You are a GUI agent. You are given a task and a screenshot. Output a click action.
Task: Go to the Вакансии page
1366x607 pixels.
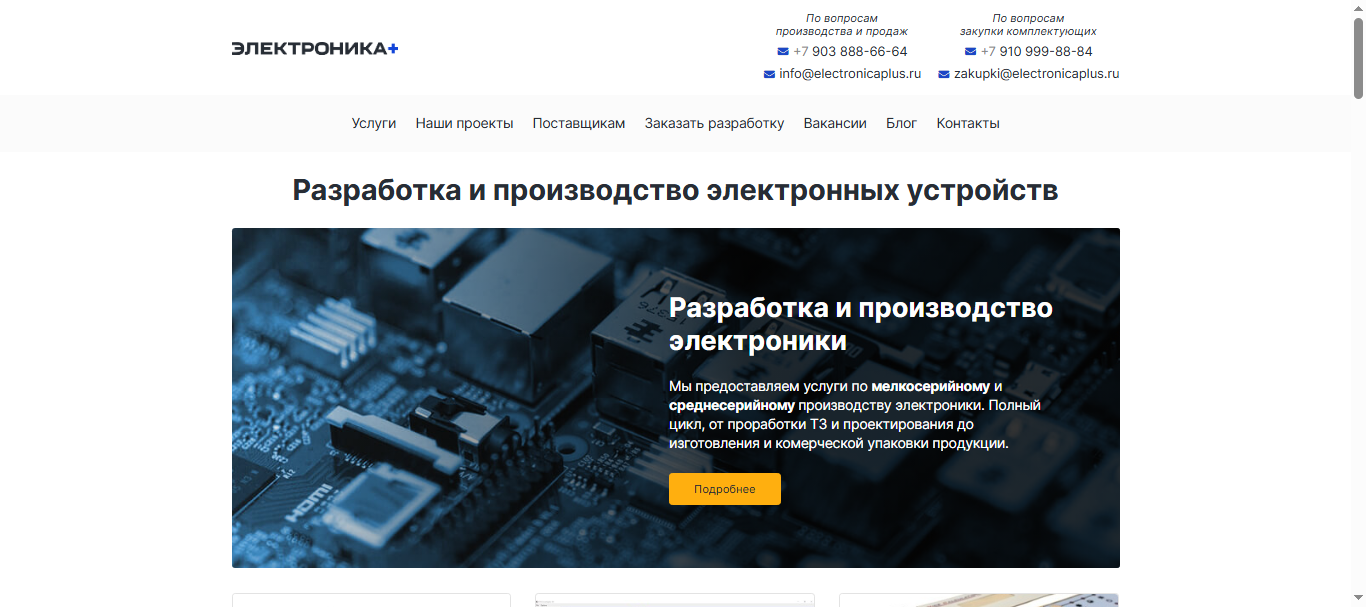pos(835,123)
